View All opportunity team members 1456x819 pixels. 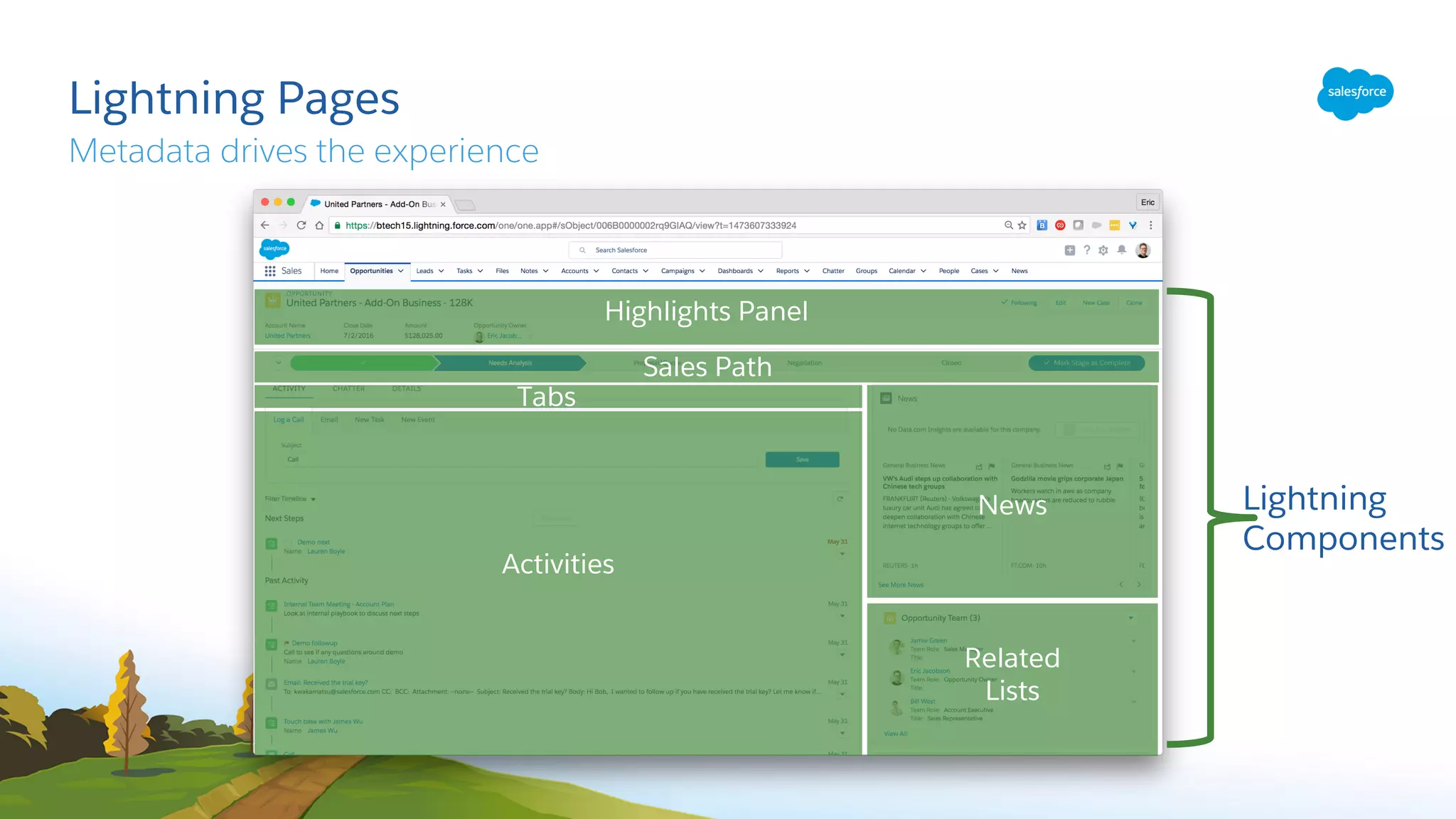tap(896, 734)
